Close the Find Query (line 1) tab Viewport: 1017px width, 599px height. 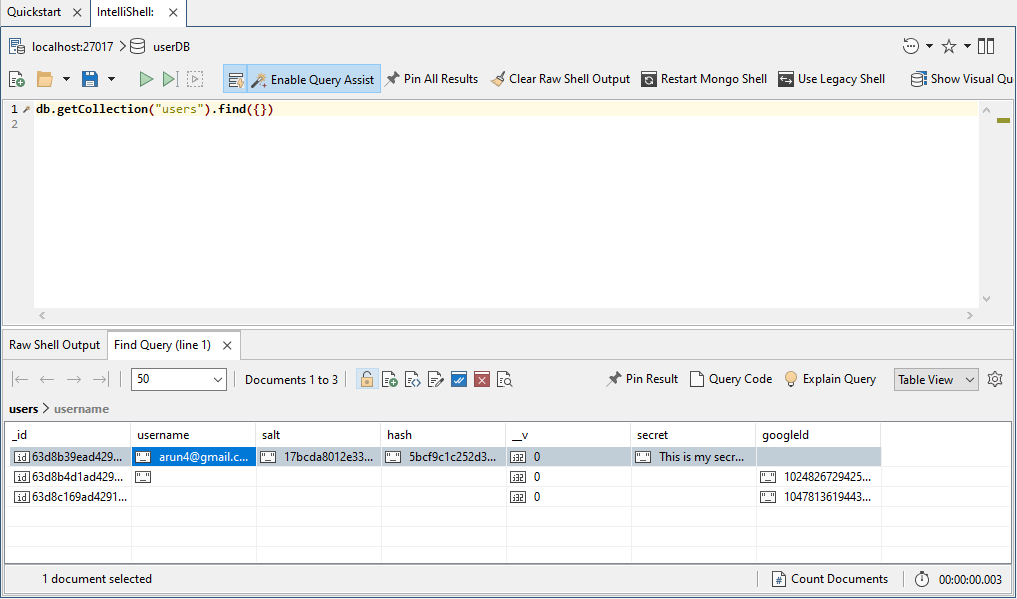click(x=227, y=346)
